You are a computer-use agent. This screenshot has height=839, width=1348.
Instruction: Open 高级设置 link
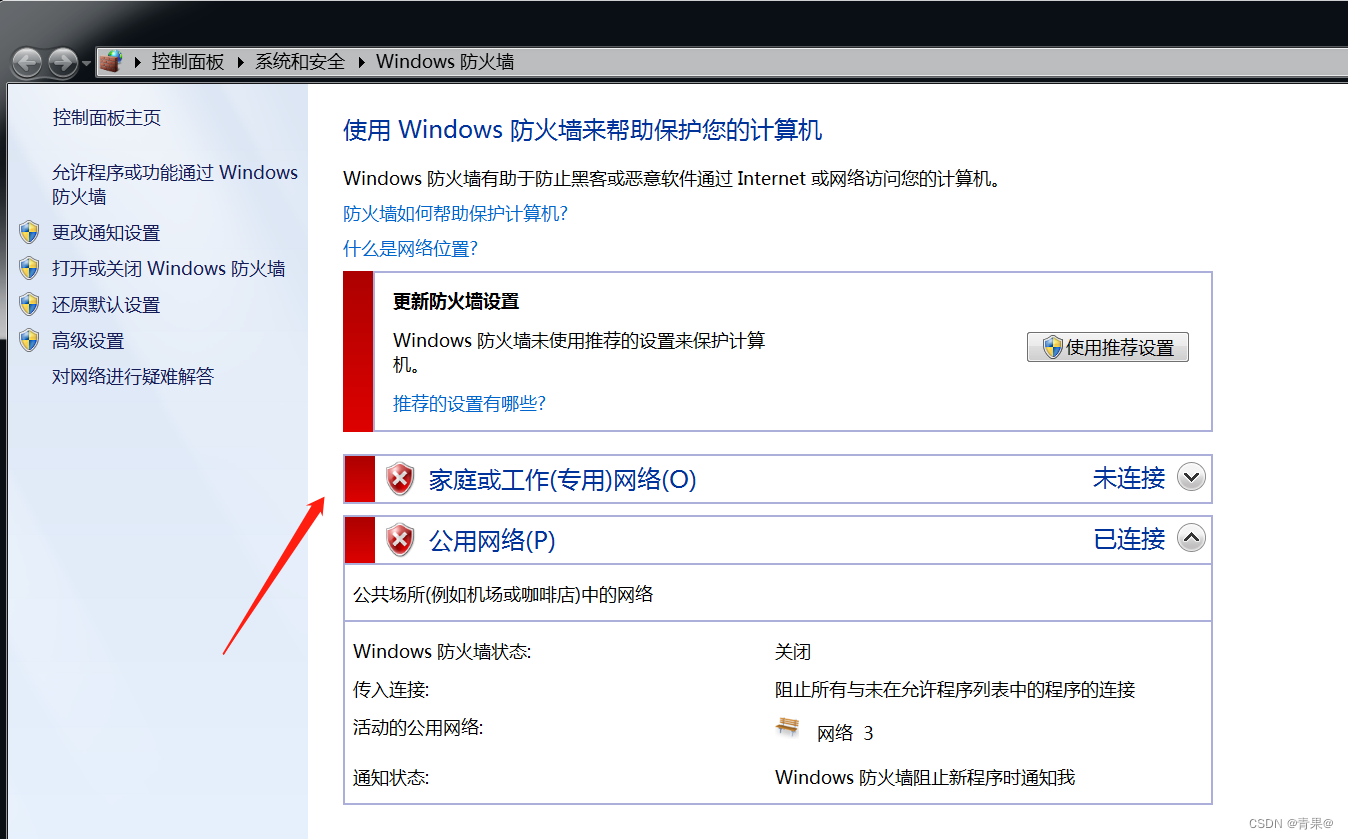(x=88, y=341)
